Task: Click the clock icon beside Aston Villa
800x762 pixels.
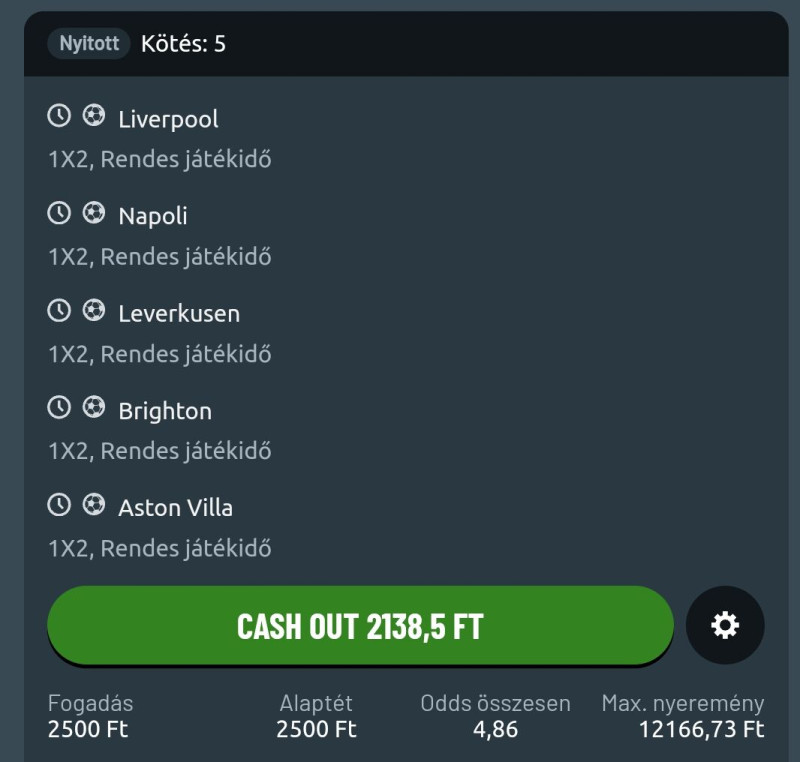Action: point(59,505)
